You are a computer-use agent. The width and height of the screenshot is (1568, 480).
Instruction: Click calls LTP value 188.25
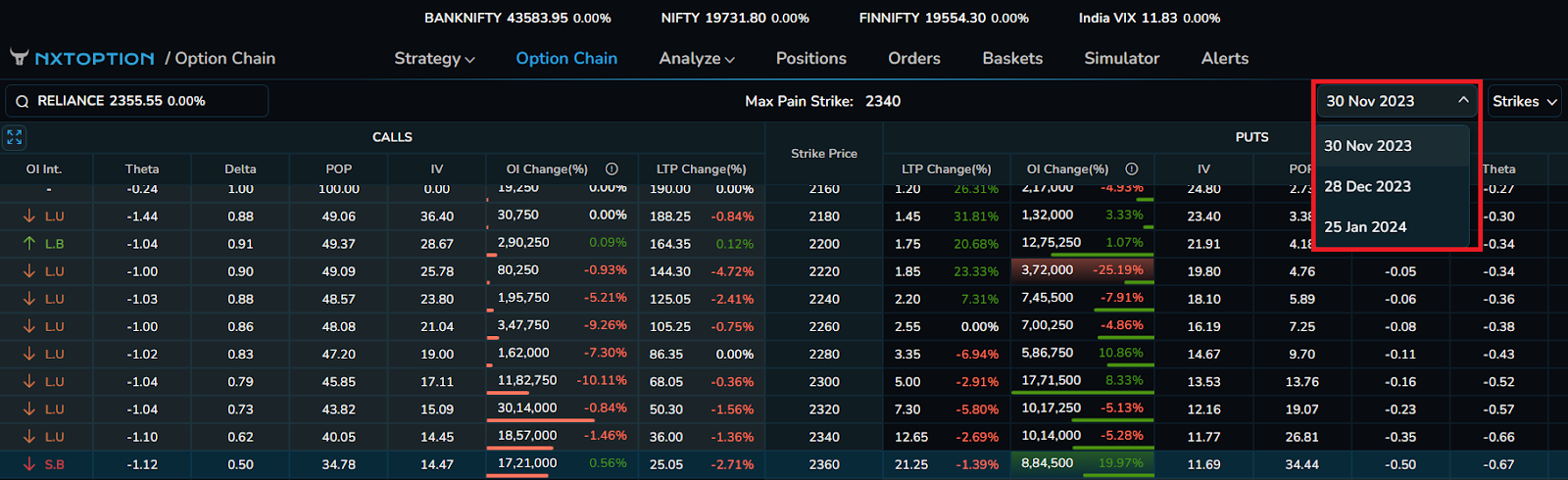(669, 216)
